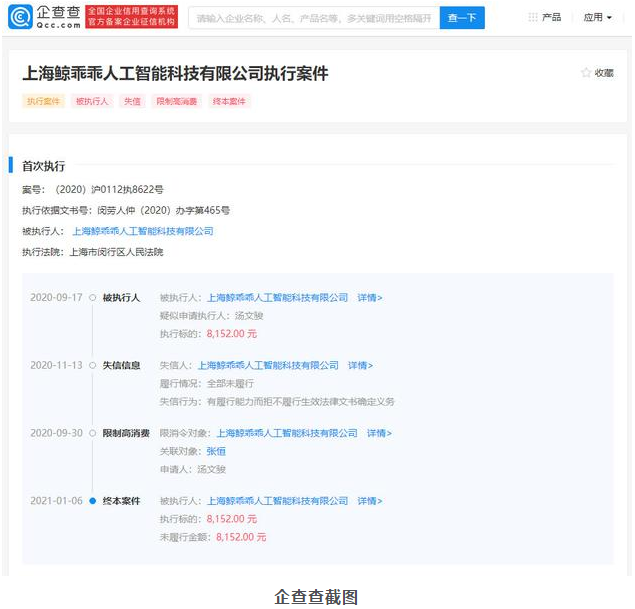This screenshot has width=635, height=609.
Task: Select the 执行案件 tag
Action: pos(43,101)
